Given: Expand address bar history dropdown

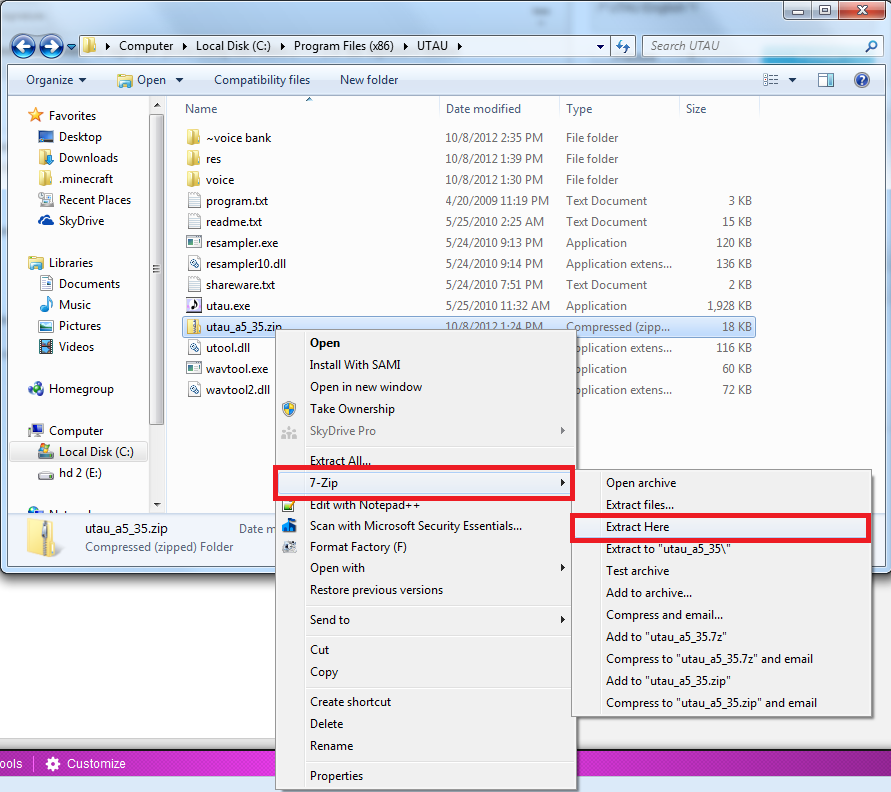Looking at the screenshot, I should coord(600,47).
